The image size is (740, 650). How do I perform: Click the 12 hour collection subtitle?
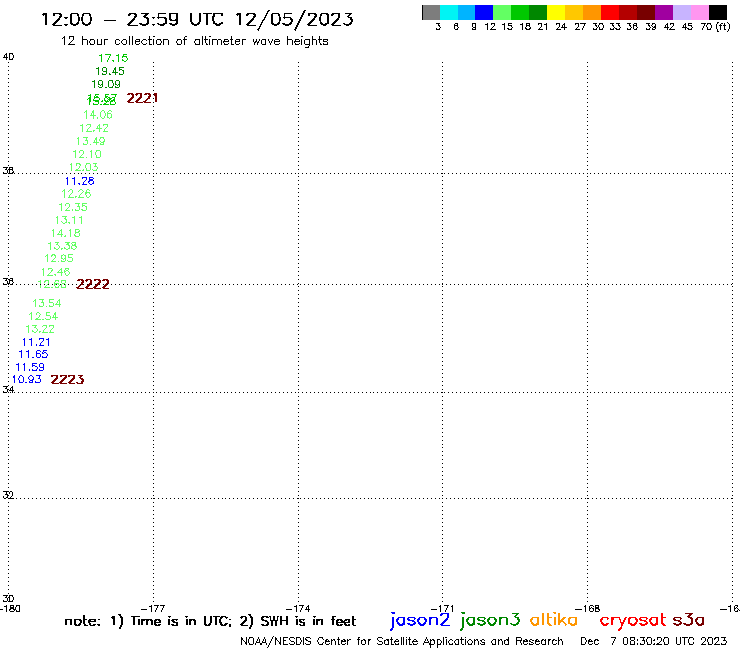[194, 41]
